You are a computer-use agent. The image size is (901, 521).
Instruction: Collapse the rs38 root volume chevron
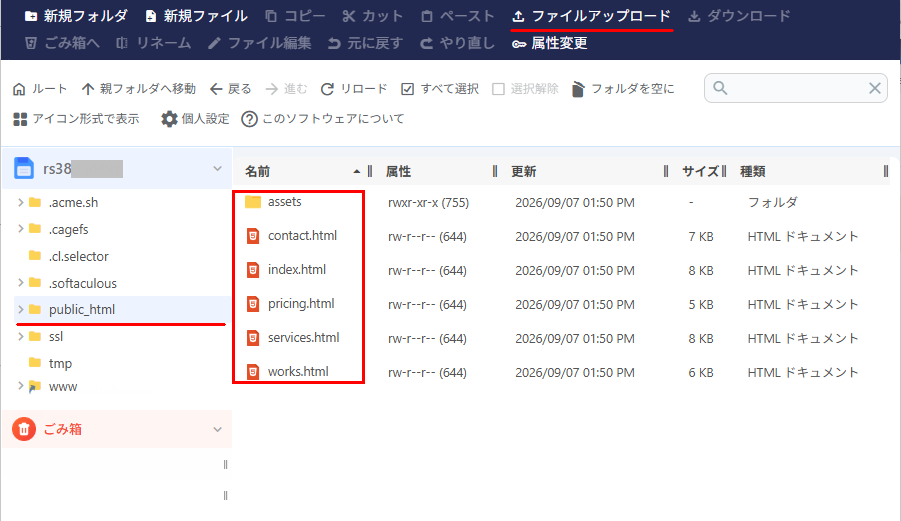click(x=217, y=169)
